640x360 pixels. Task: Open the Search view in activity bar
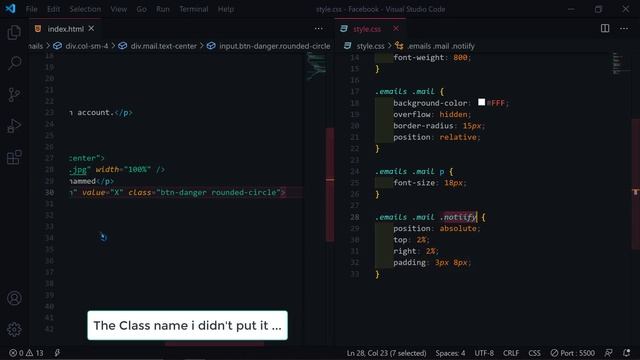[x=14, y=63]
